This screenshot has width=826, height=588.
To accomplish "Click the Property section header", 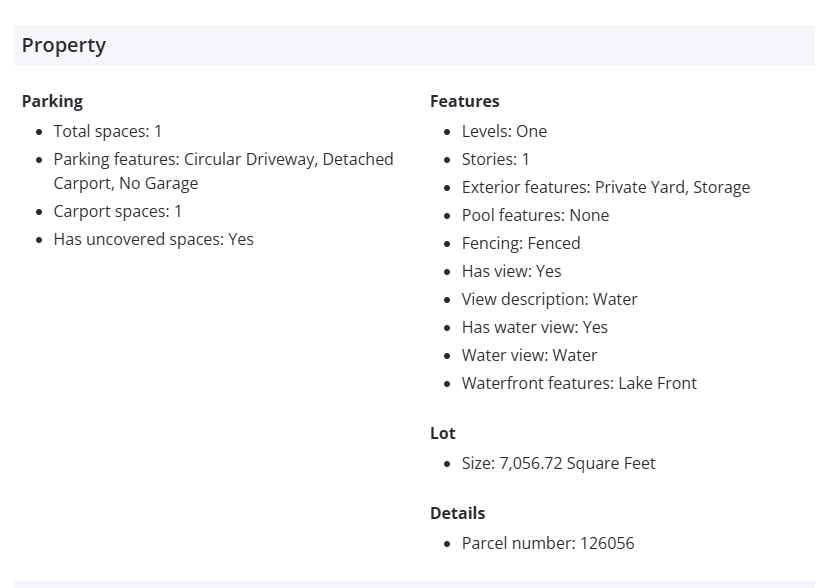I will 64,45.
